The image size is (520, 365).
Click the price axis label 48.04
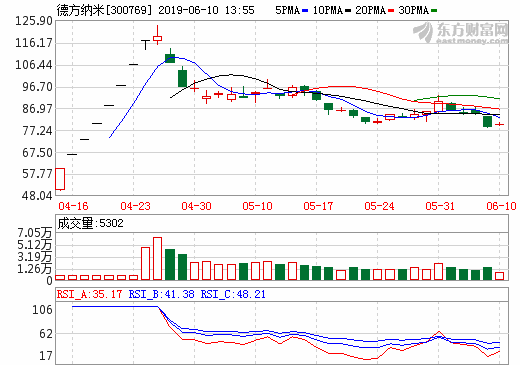(x=37, y=196)
